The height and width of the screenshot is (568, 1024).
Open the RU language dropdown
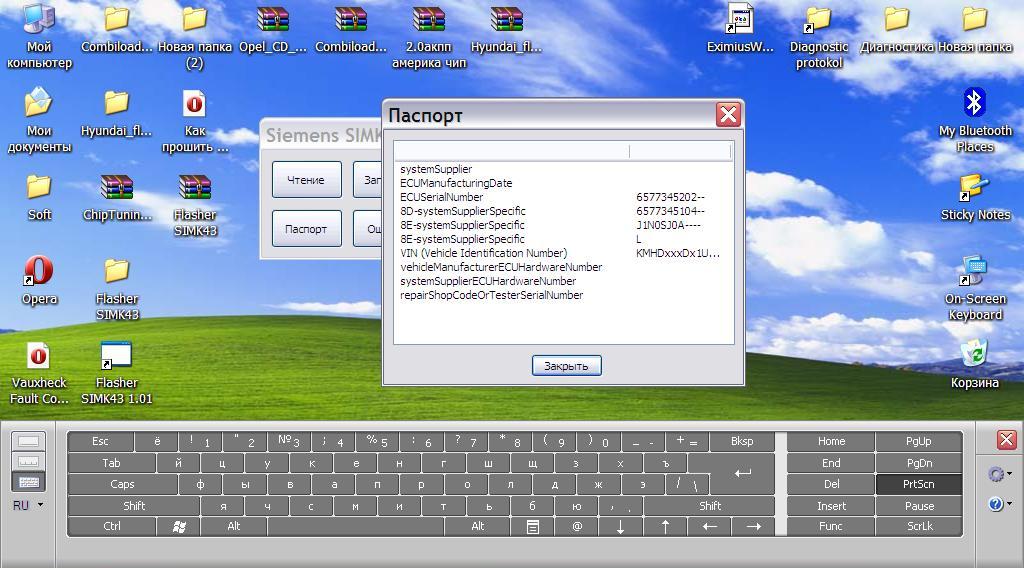point(29,505)
